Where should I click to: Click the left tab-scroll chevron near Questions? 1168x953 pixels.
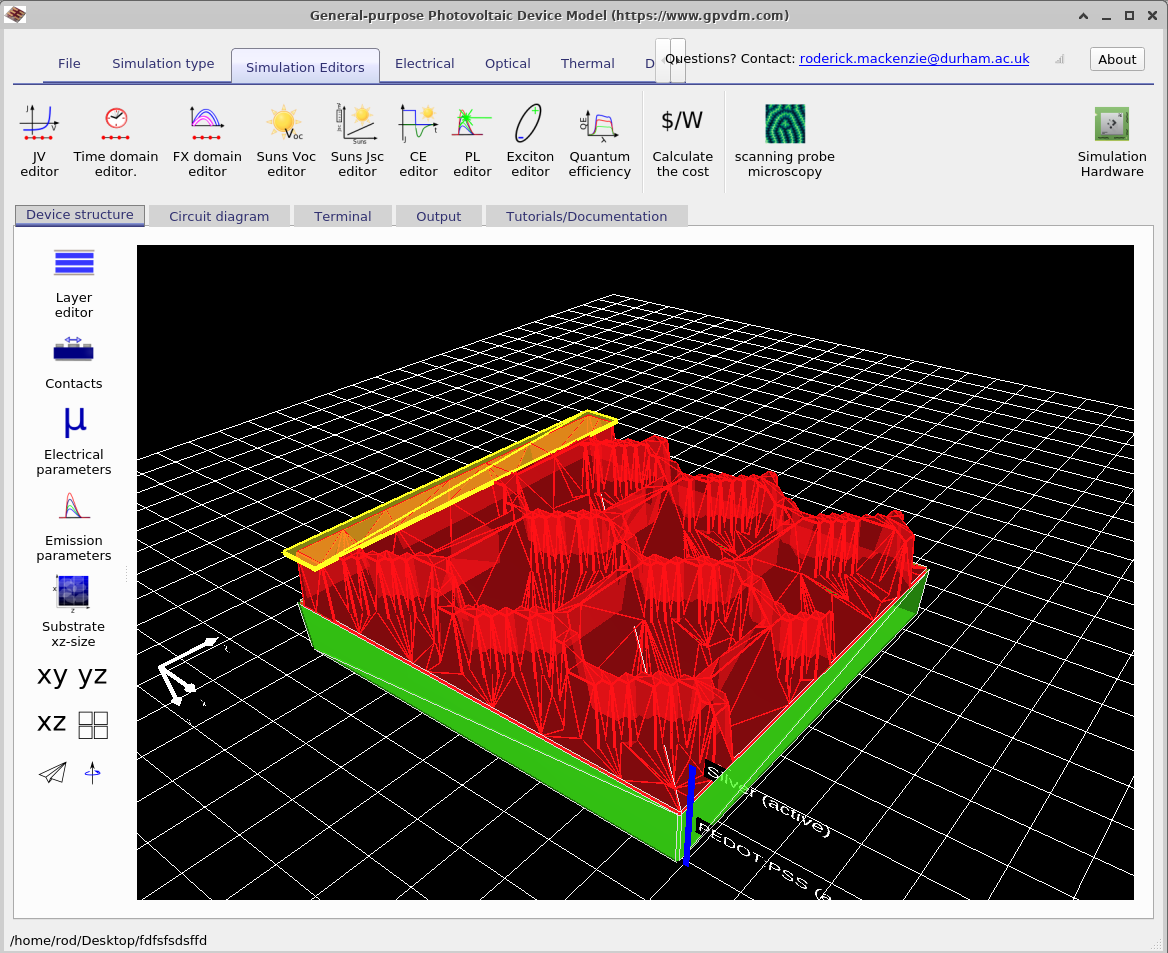(662, 60)
